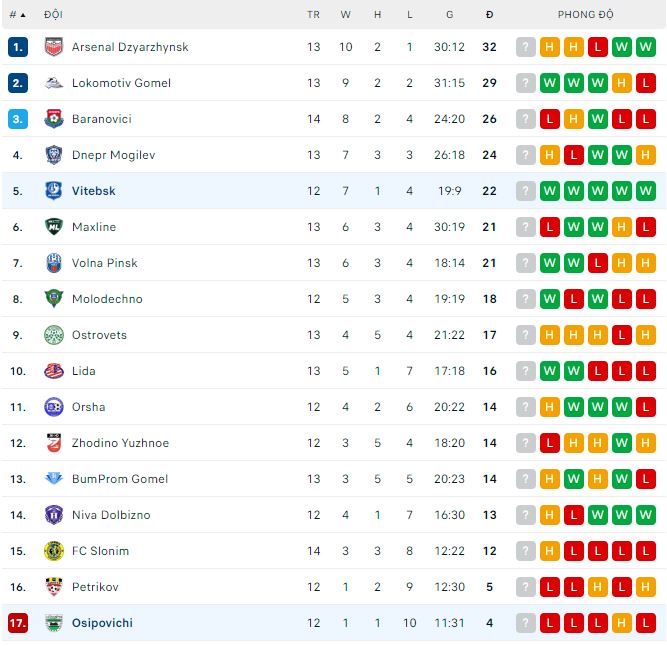The width and height of the screenshot is (667, 646).
Task: Click the Arsenal Dzyarzhynsk club crest
Action: [54, 47]
